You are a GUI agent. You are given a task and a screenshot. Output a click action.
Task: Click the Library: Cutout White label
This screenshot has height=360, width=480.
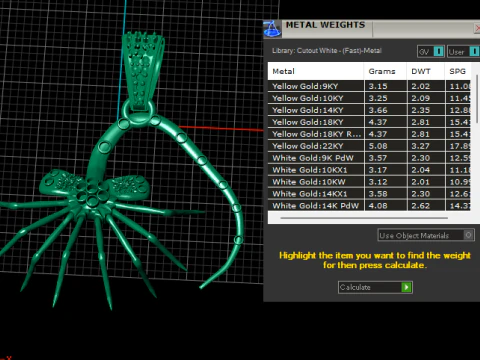(327, 51)
